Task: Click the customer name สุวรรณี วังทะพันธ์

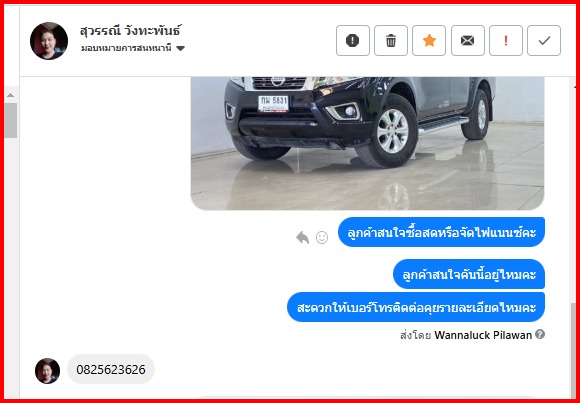Action: [131, 31]
